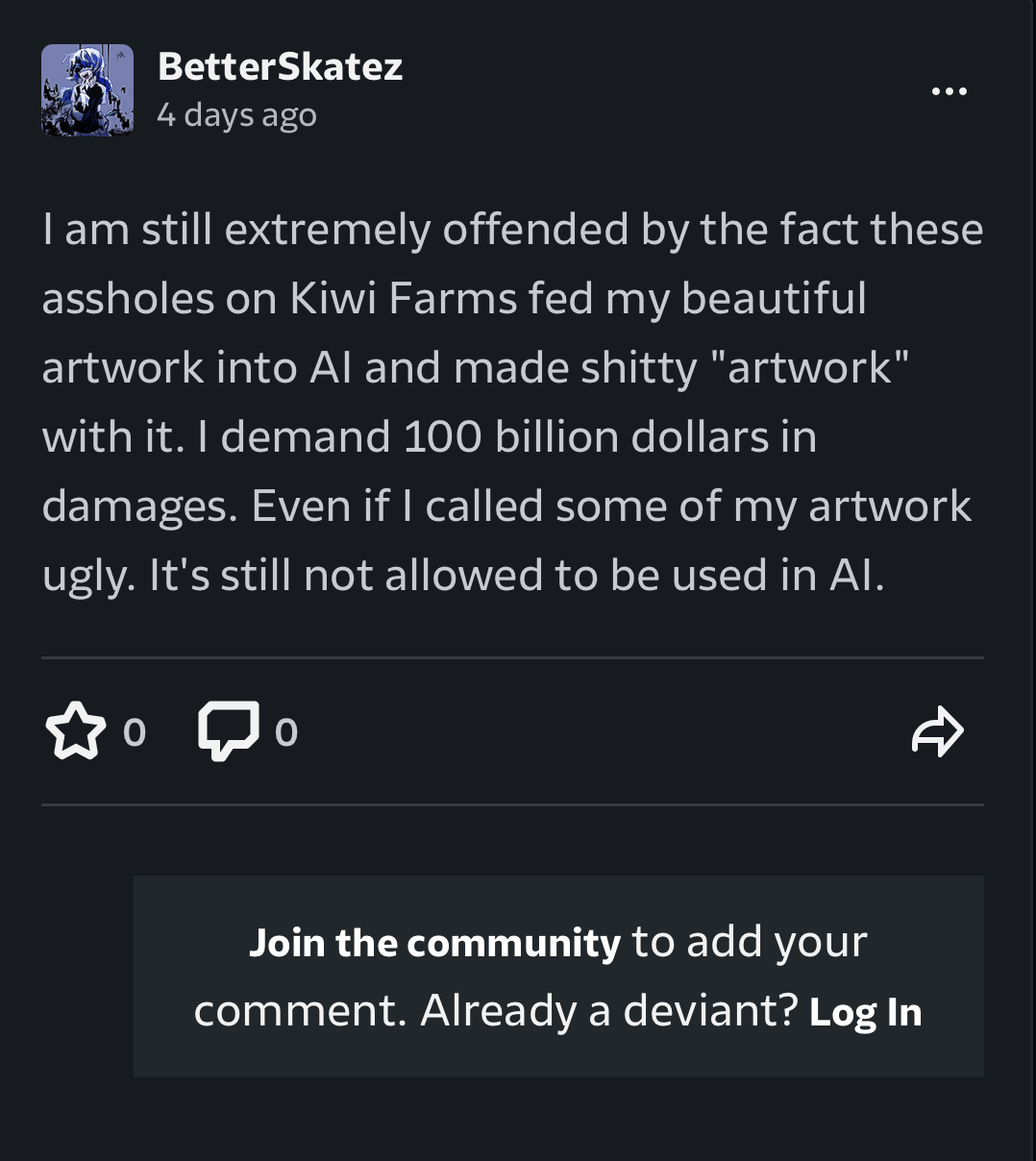Favourite the post with the star icon
Viewport: 1036px width, 1161px height.
coord(75,731)
